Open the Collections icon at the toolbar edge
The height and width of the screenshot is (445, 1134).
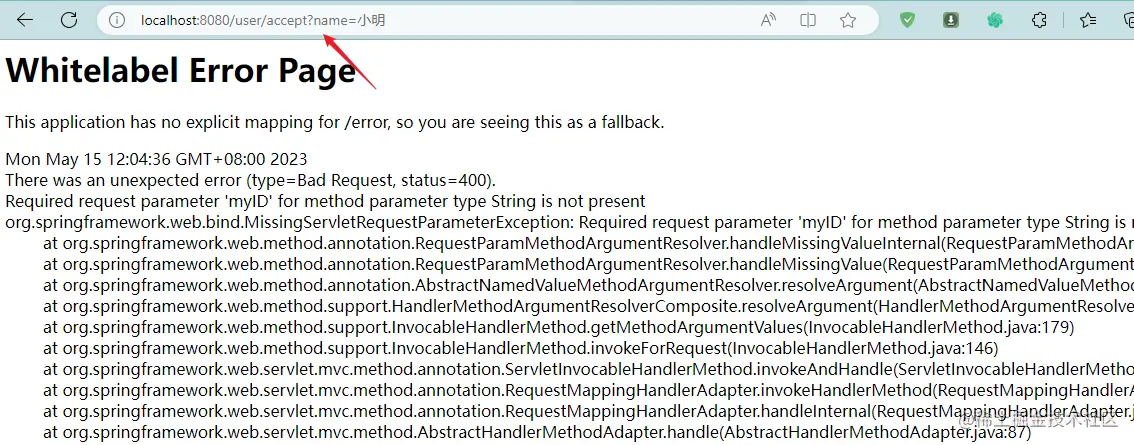point(1127,20)
